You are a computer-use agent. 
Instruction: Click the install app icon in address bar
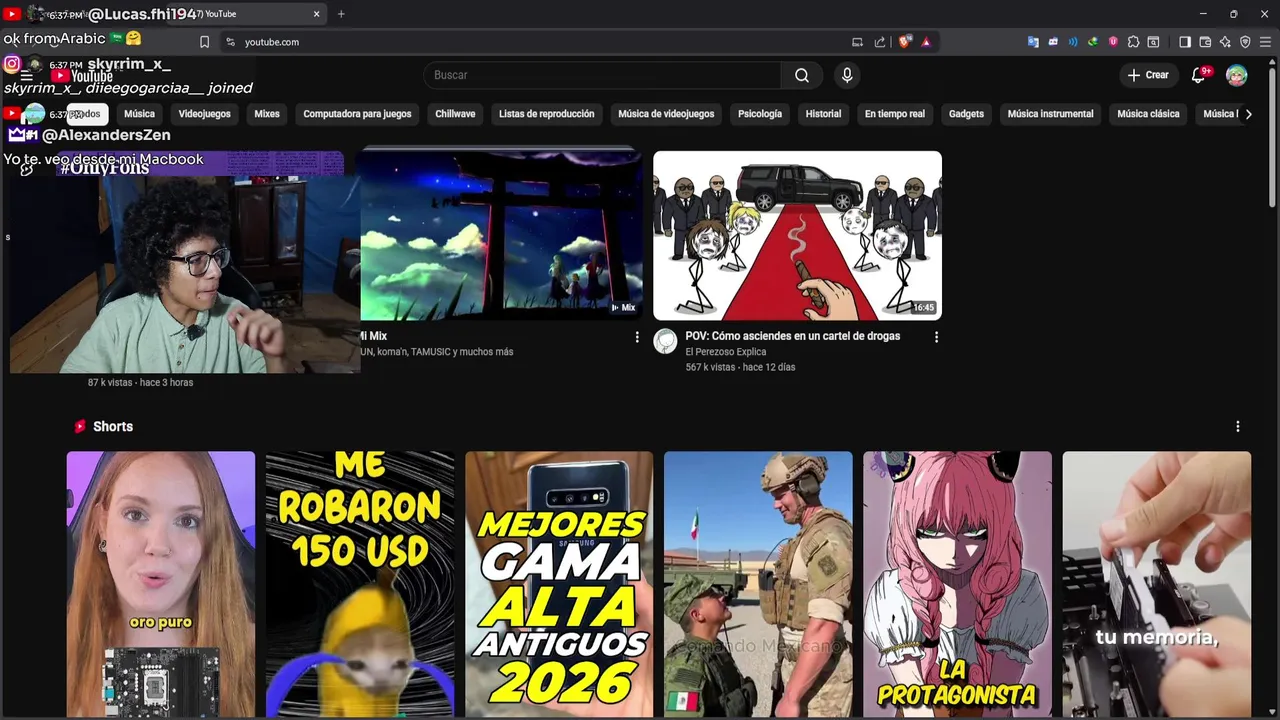(857, 42)
